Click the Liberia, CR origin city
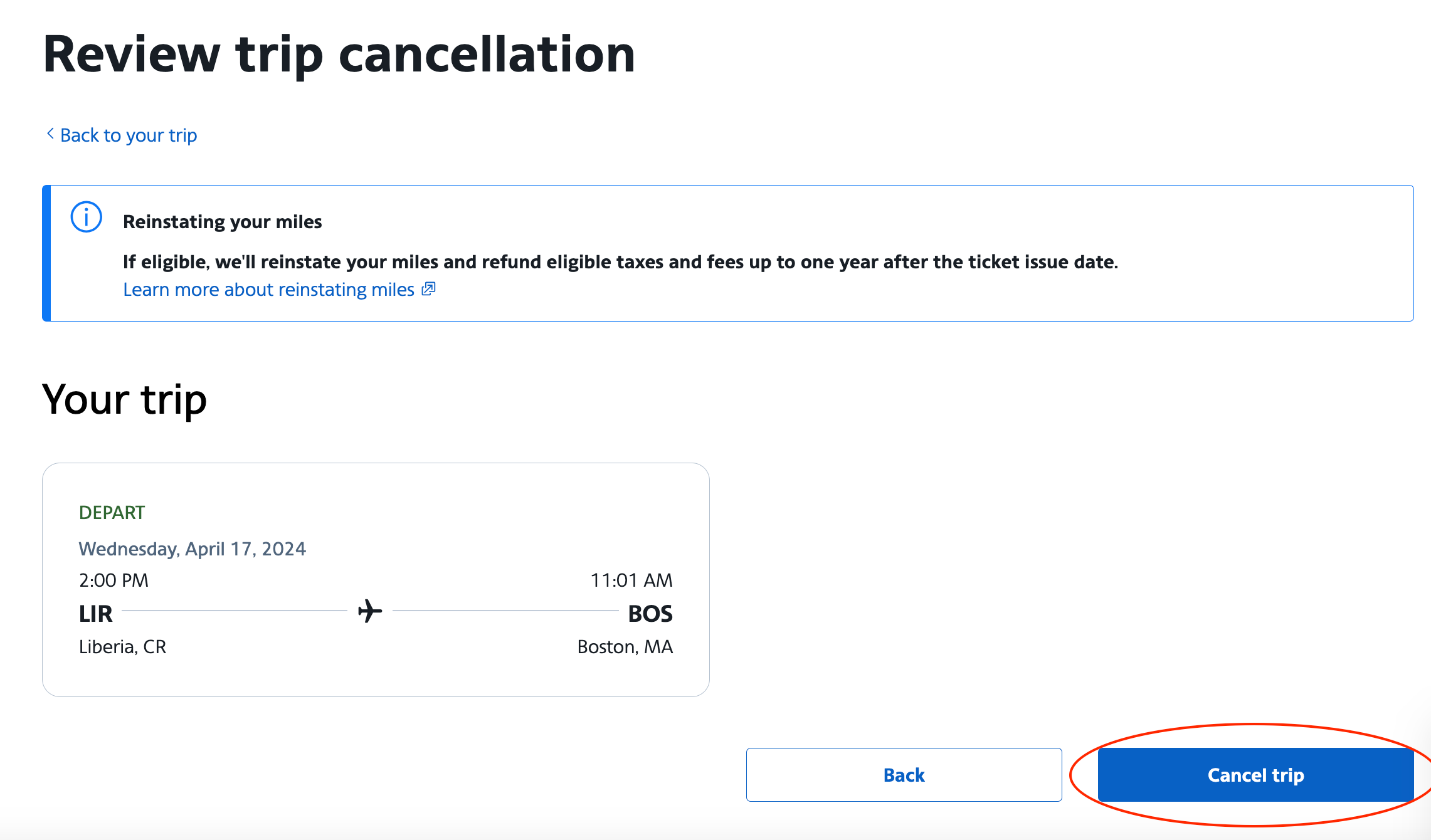The image size is (1431, 840). click(x=122, y=647)
